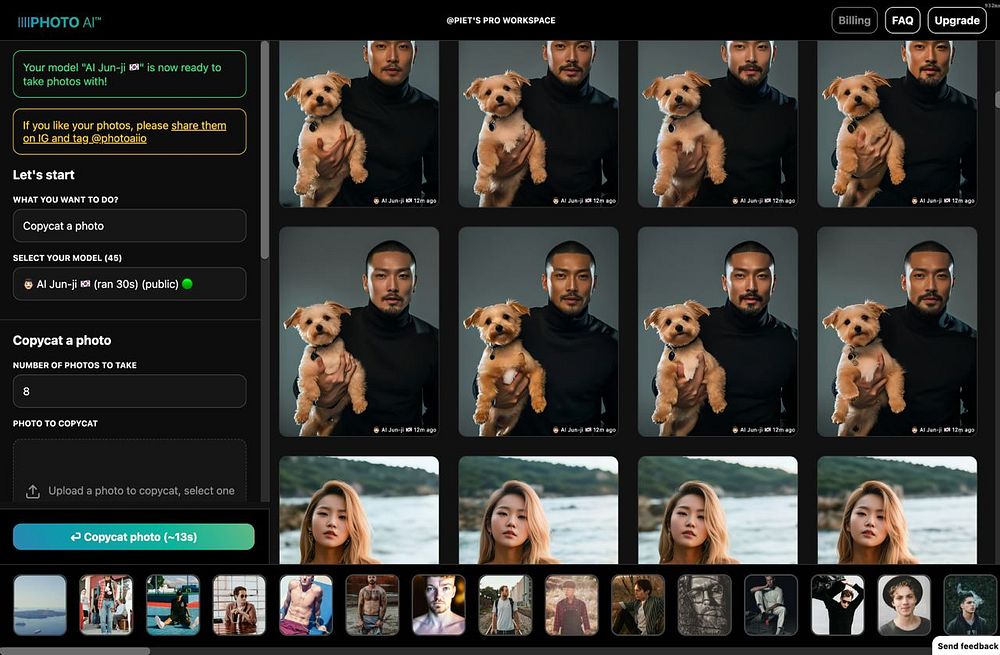Click the number of photos to take field
The image size is (1000, 655).
tap(129, 391)
